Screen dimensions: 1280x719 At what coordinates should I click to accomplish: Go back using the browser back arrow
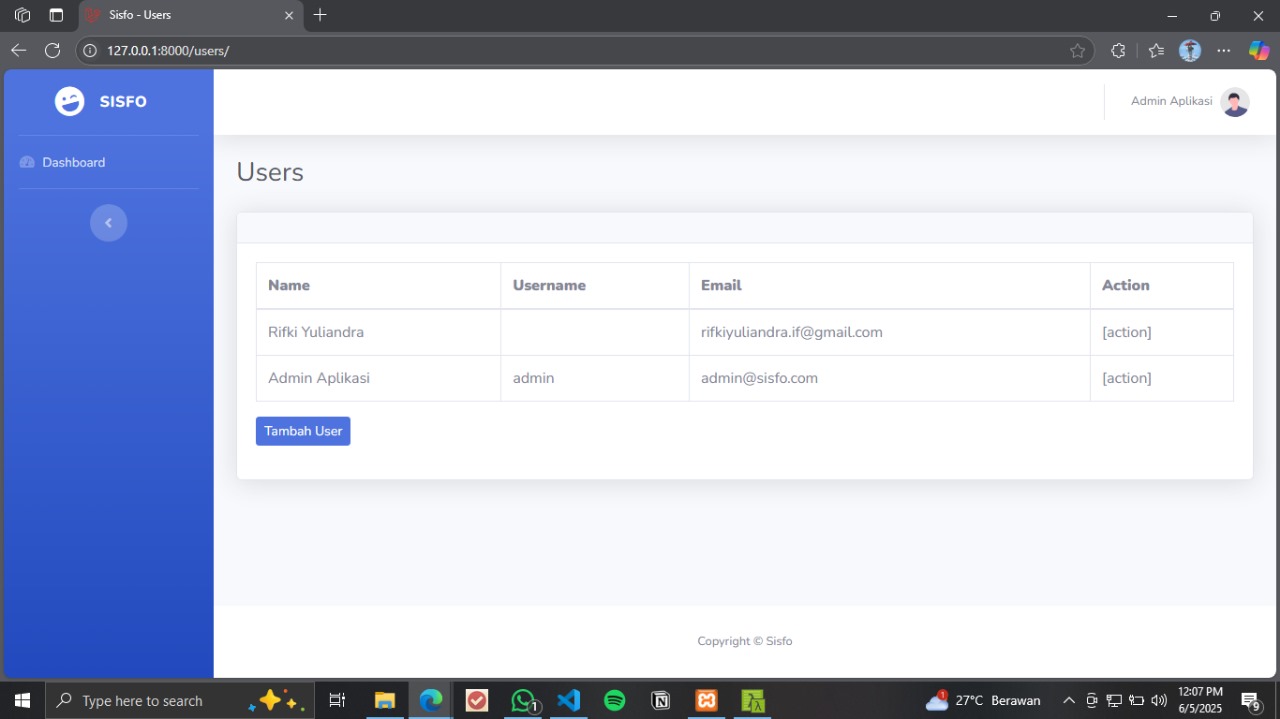coord(19,50)
